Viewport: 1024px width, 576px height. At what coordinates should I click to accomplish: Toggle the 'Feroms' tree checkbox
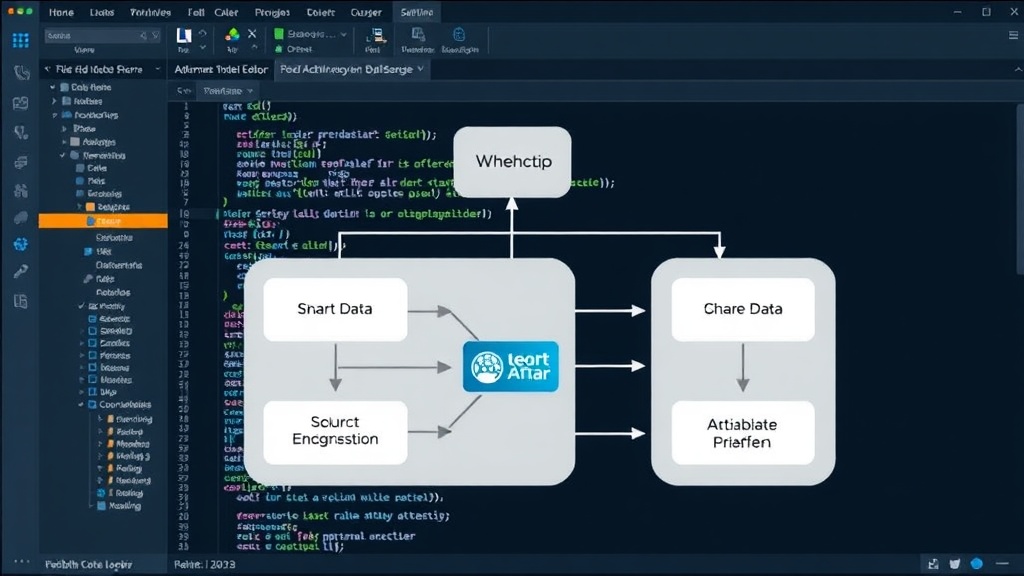point(93,355)
